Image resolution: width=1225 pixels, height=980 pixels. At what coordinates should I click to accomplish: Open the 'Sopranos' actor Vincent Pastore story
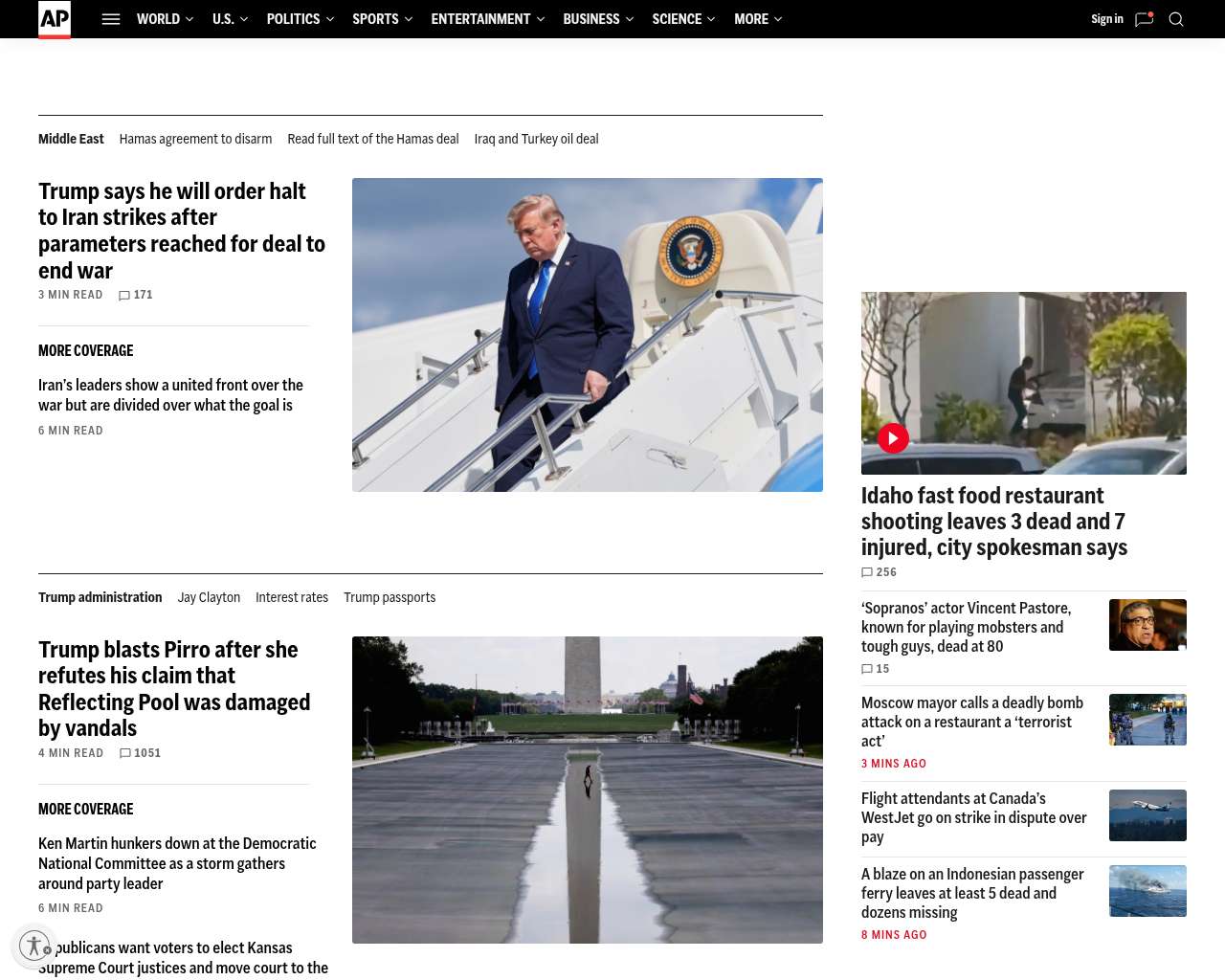[967, 627]
